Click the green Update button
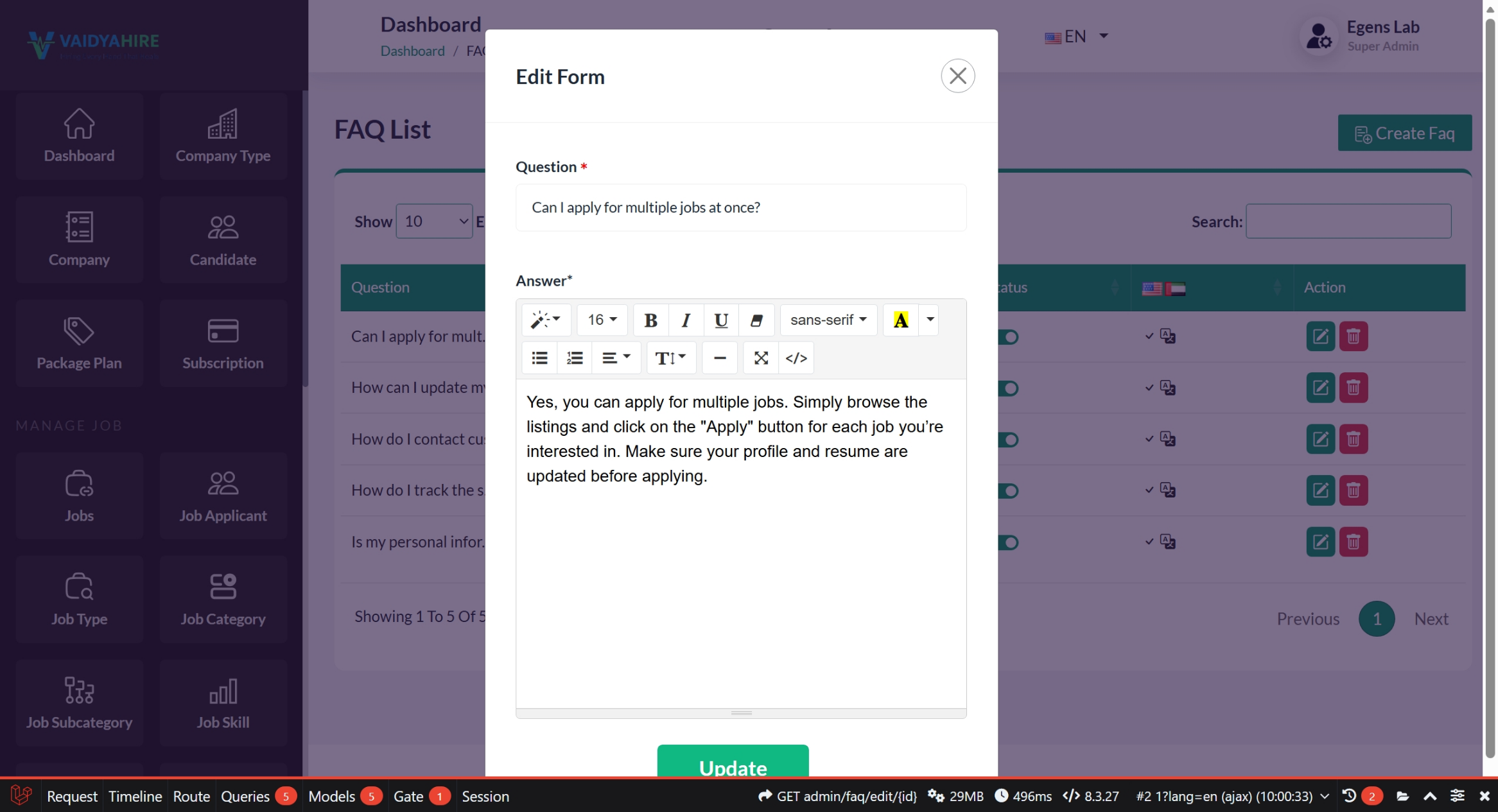The width and height of the screenshot is (1498, 812). [733, 765]
